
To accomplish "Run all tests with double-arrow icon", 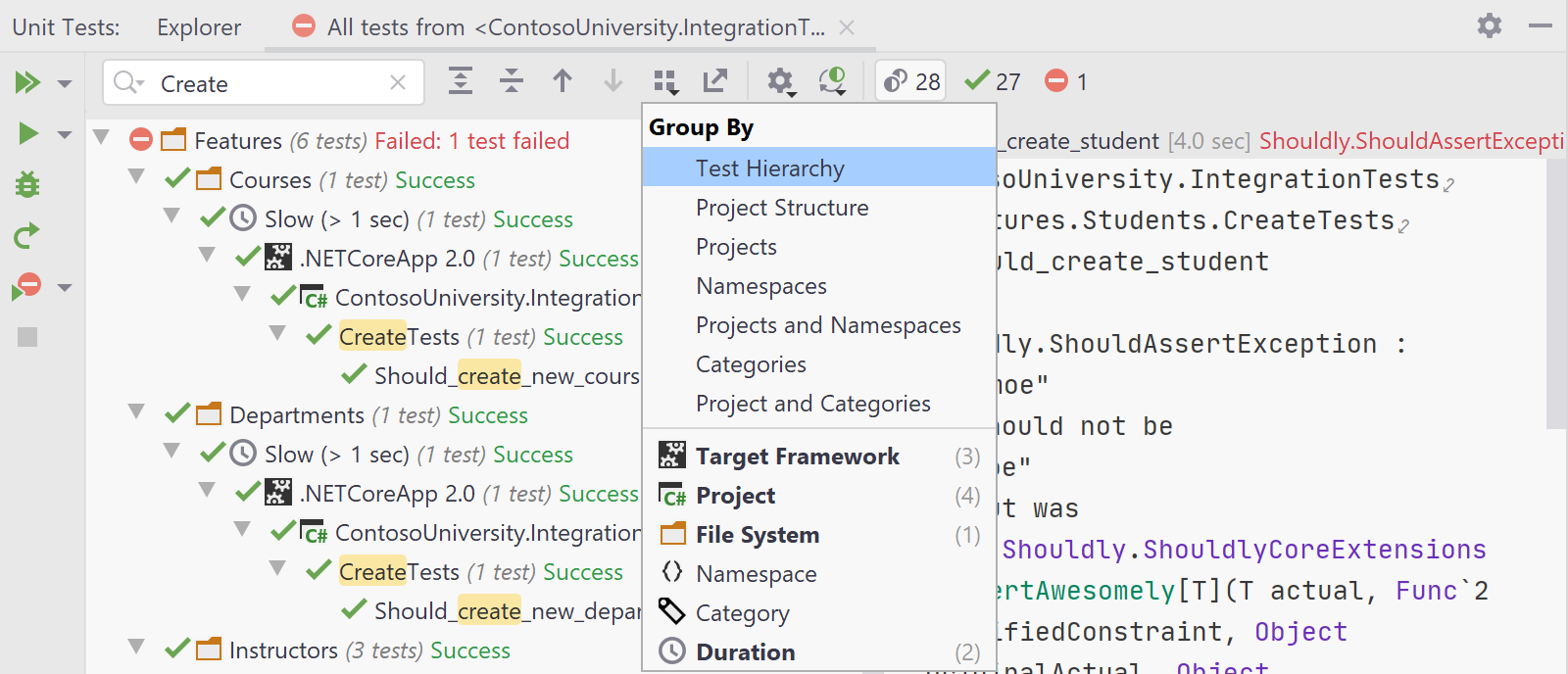I will [x=27, y=82].
